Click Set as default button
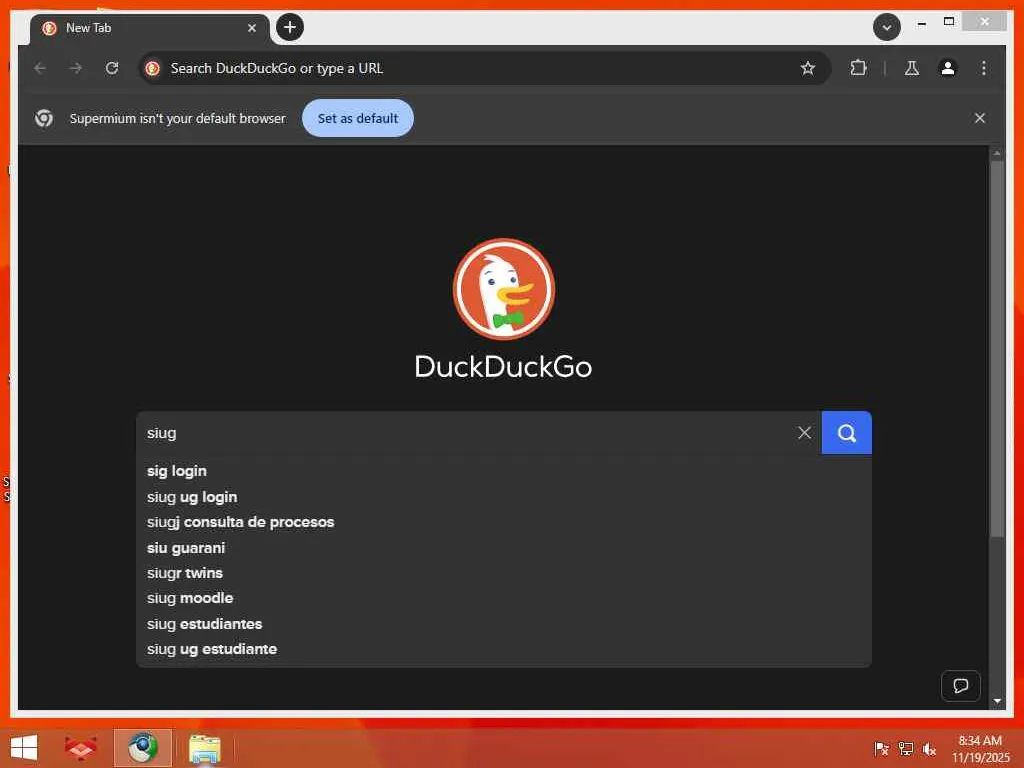1024x768 pixels. pyautogui.click(x=358, y=118)
